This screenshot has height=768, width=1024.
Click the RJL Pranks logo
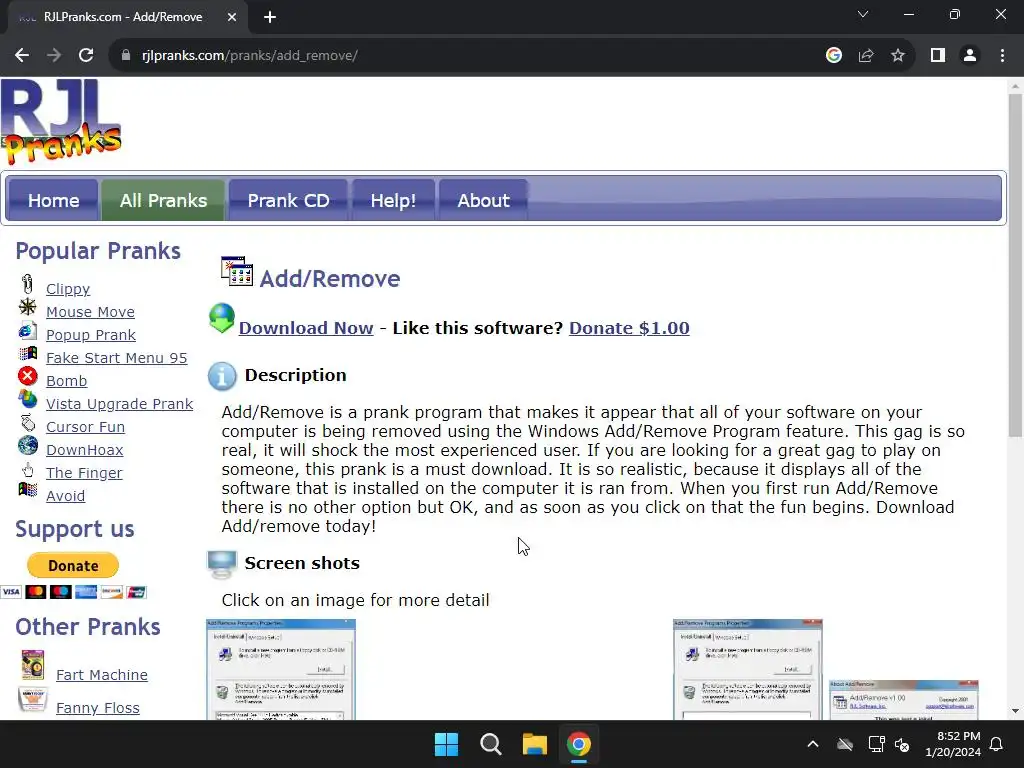click(61, 121)
